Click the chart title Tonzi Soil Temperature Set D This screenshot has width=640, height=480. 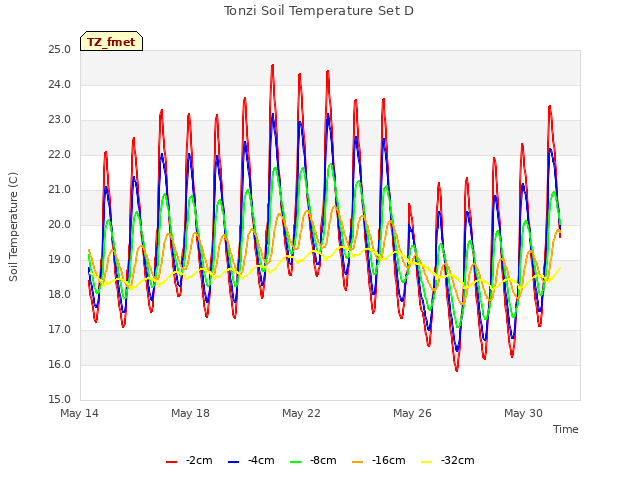(319, 11)
